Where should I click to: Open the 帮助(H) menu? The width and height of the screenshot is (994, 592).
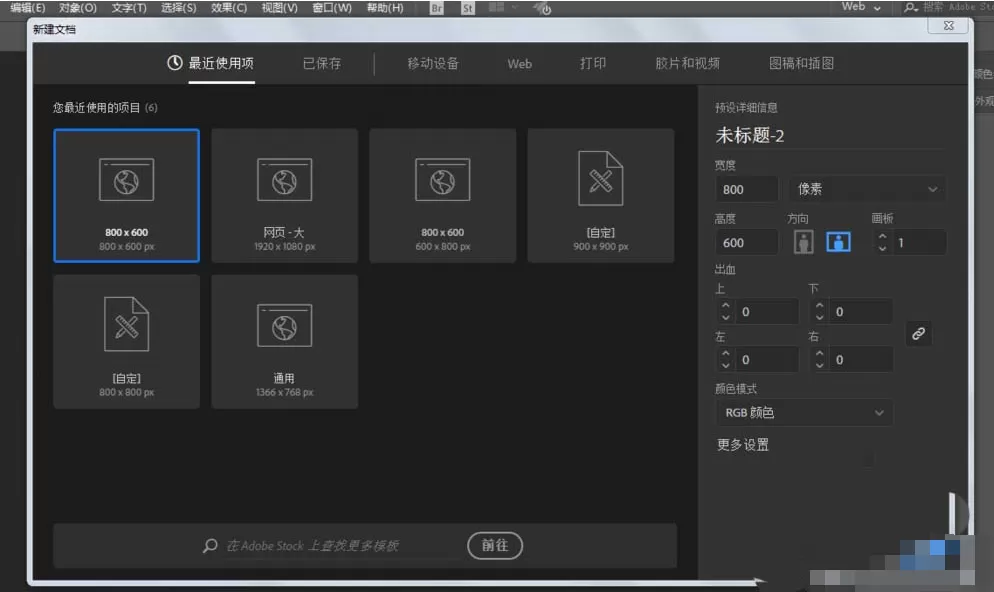point(385,8)
